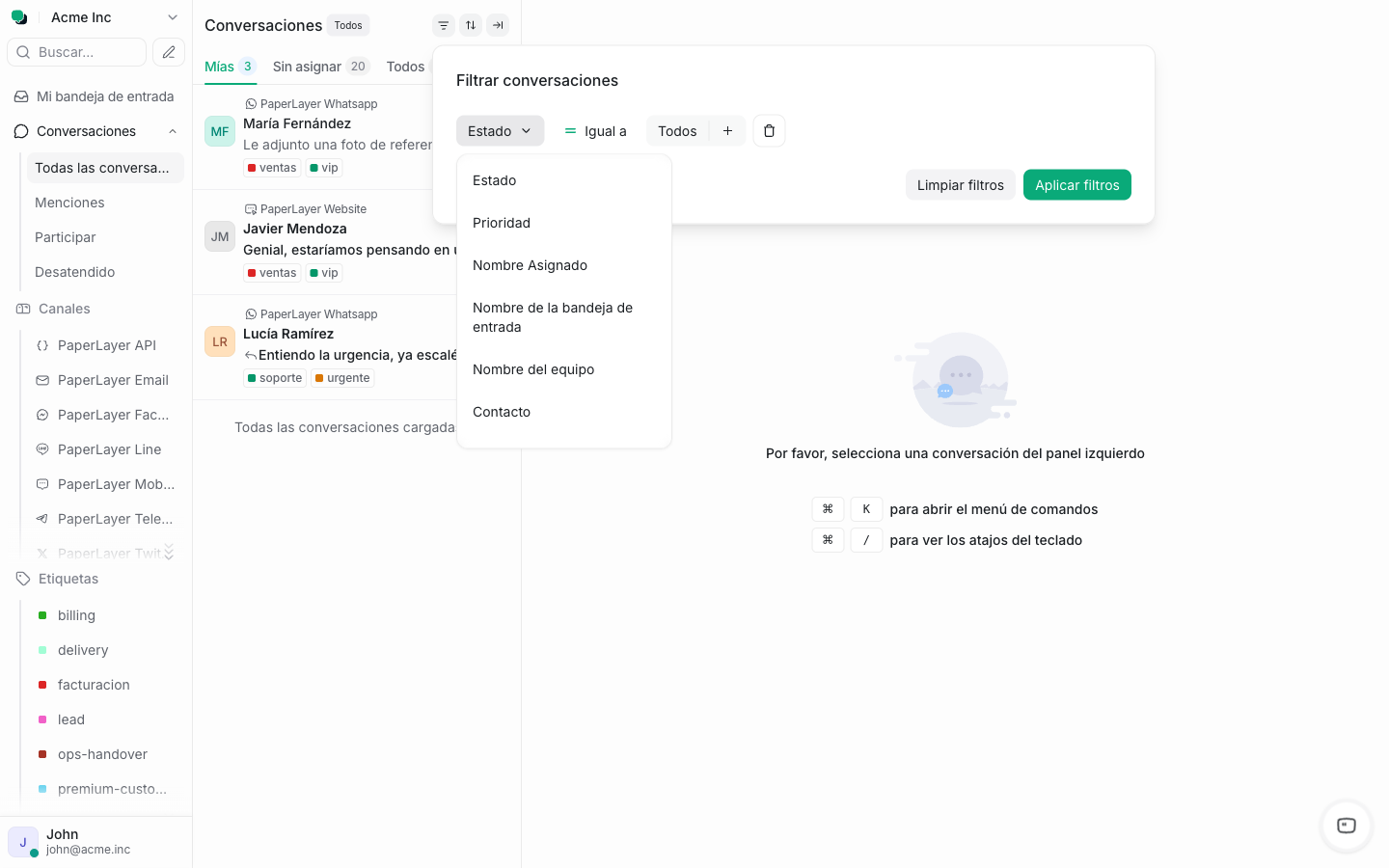
Task: Click the PaperLayer Mobile channel icon
Action: [42, 484]
